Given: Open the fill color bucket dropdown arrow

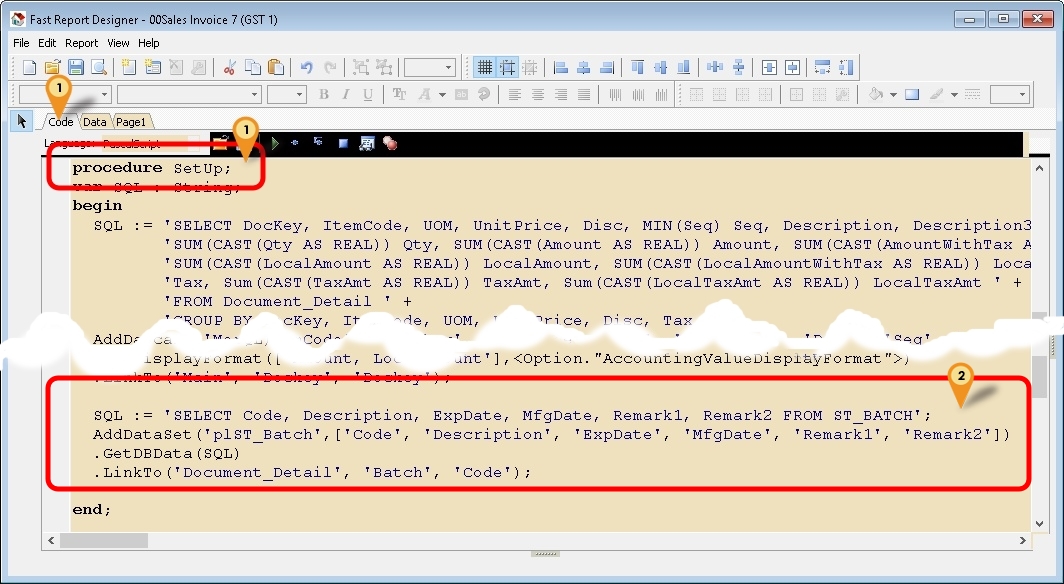Looking at the screenshot, I should (x=893, y=95).
